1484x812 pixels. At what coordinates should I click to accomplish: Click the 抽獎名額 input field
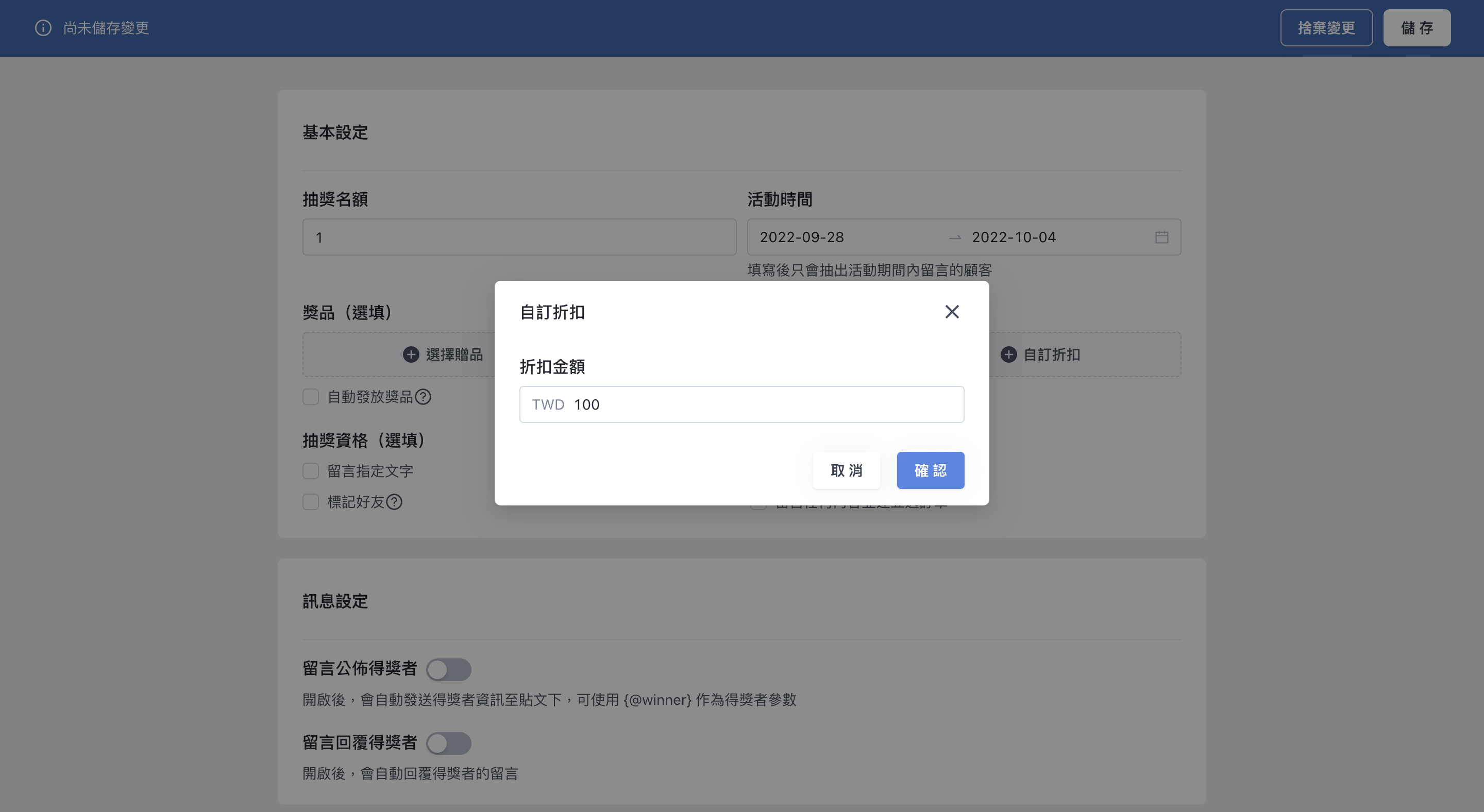point(519,236)
